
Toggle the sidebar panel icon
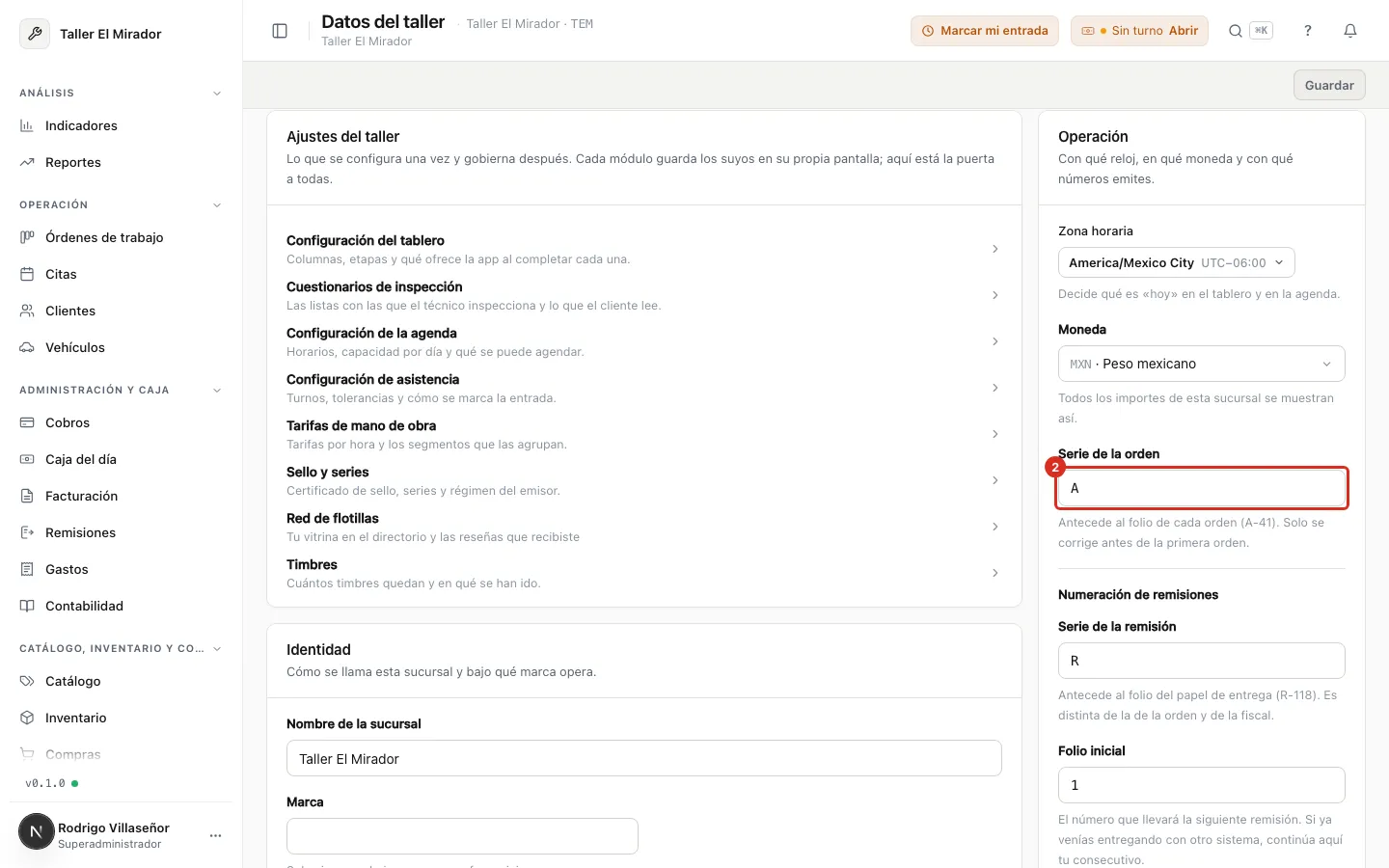click(280, 31)
